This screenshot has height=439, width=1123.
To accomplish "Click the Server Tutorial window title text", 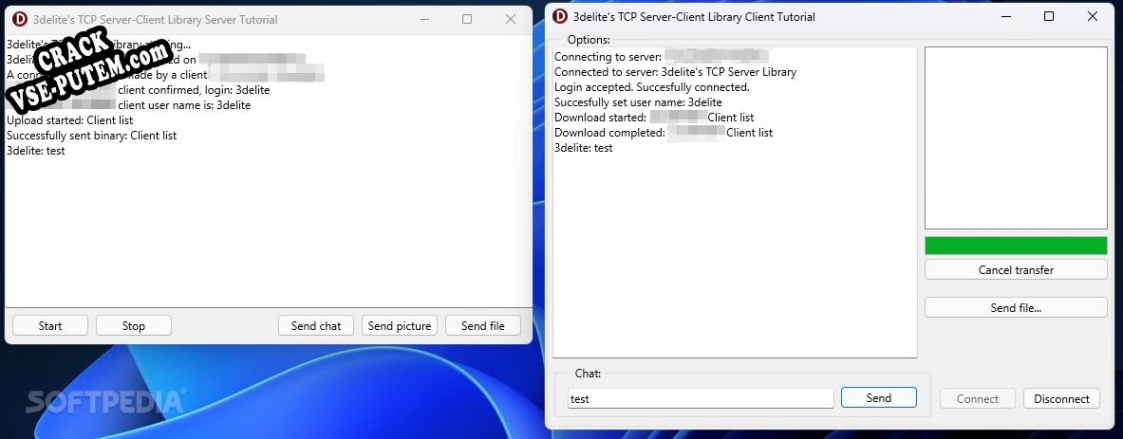I will coord(155,20).
